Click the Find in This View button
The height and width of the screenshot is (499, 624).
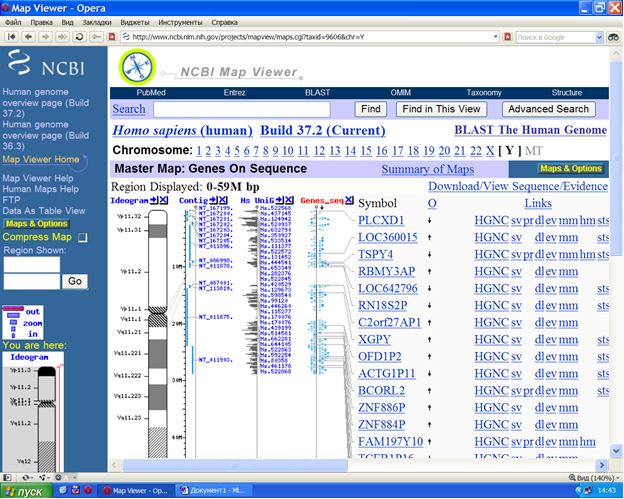(441, 109)
